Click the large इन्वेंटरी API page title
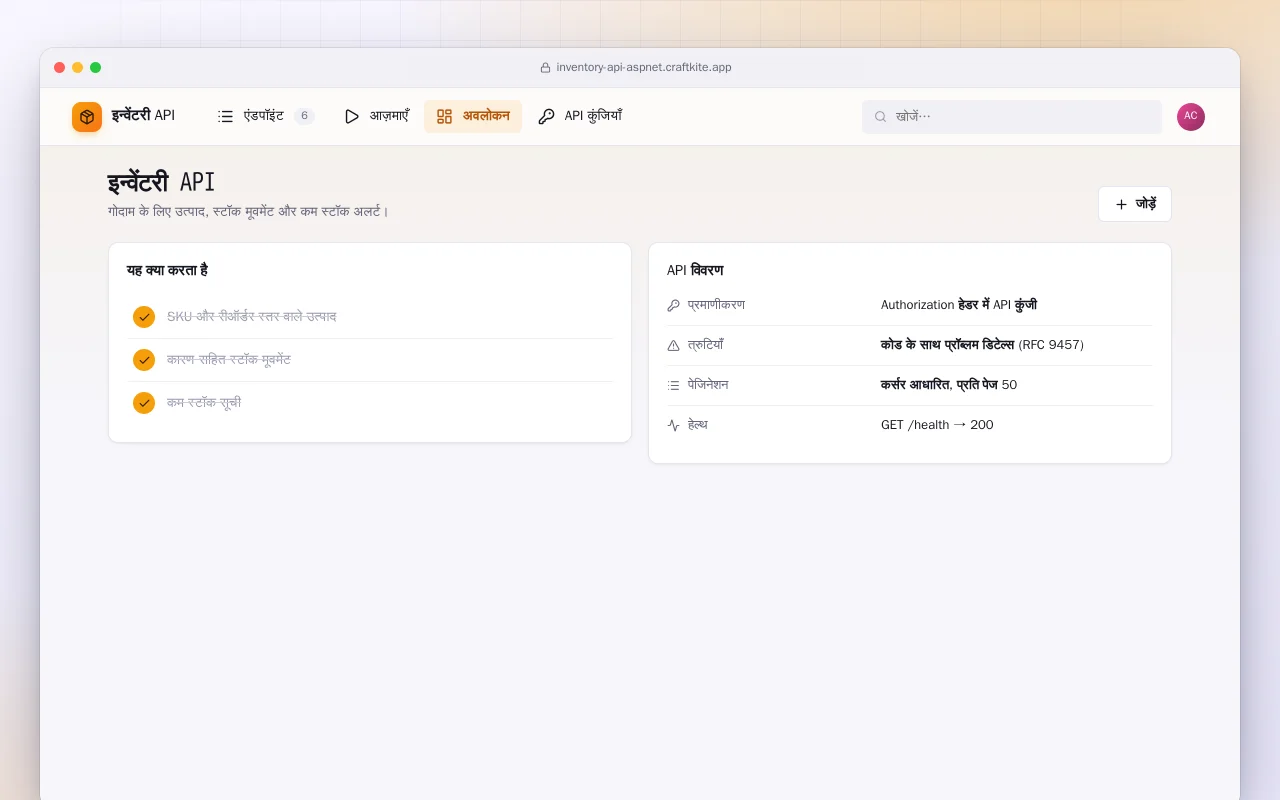The image size is (1280, 800). coord(161,182)
